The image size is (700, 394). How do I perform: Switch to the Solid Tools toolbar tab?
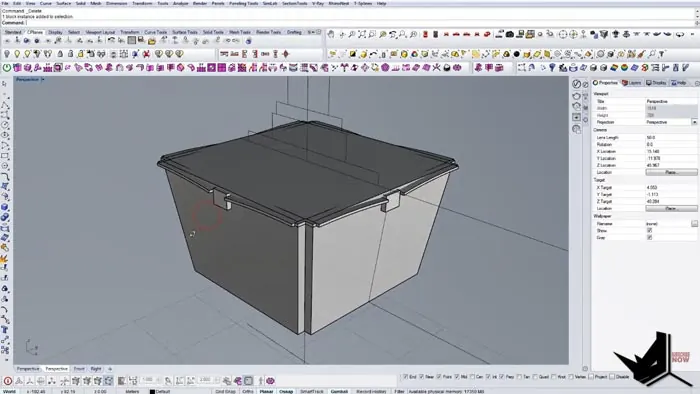pos(213,32)
